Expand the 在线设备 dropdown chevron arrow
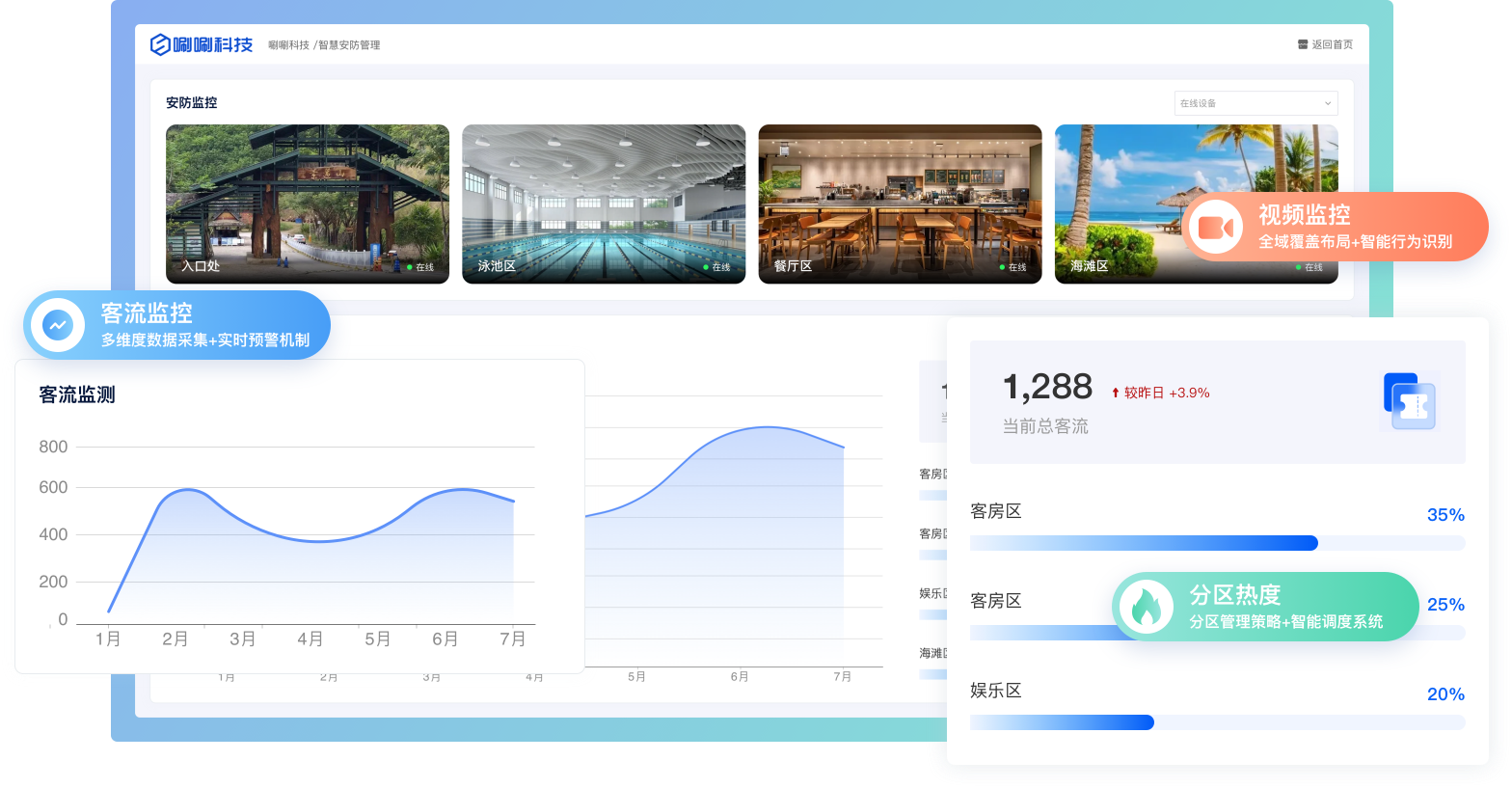 coord(1328,103)
